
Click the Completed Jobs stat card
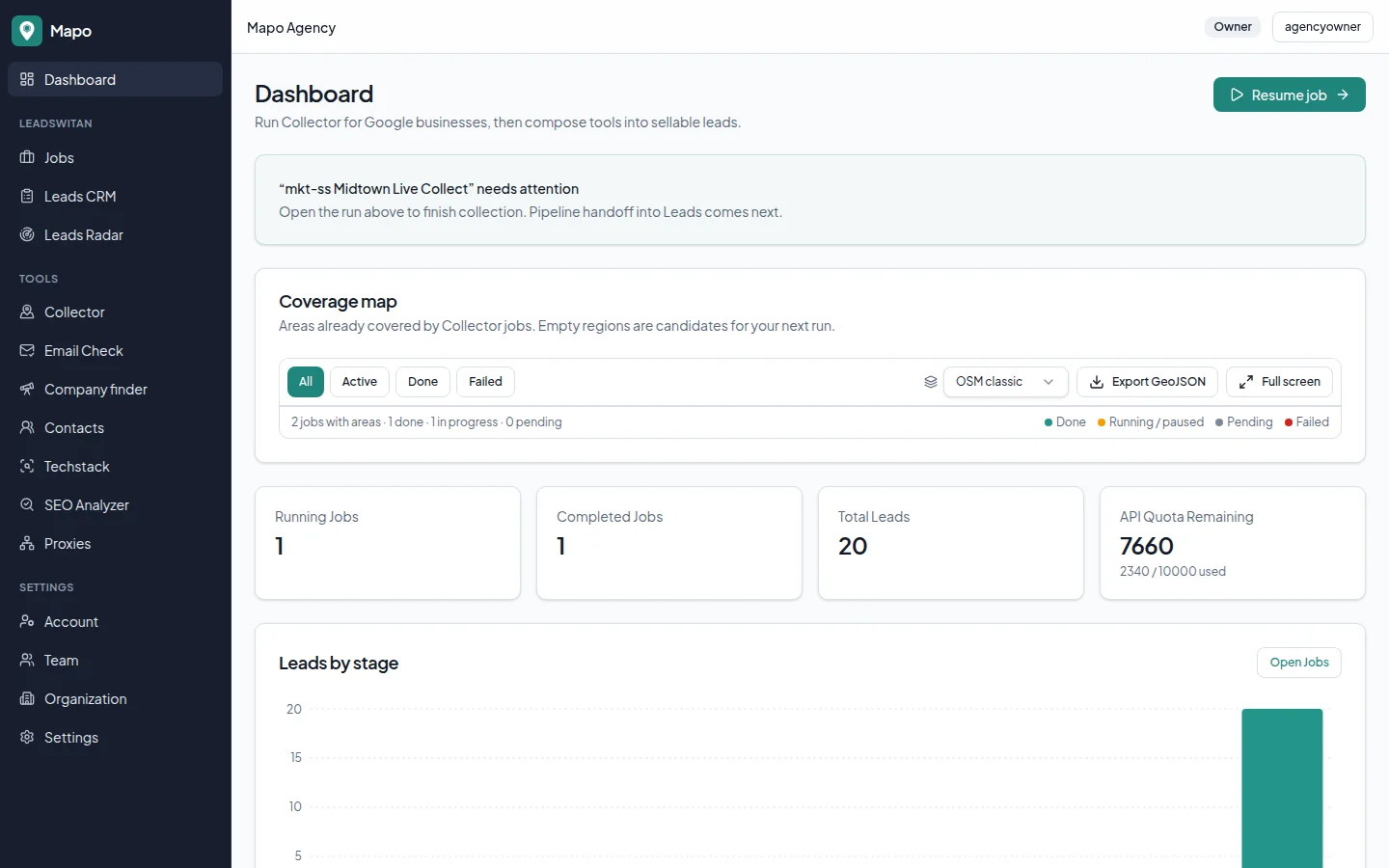[x=669, y=543]
